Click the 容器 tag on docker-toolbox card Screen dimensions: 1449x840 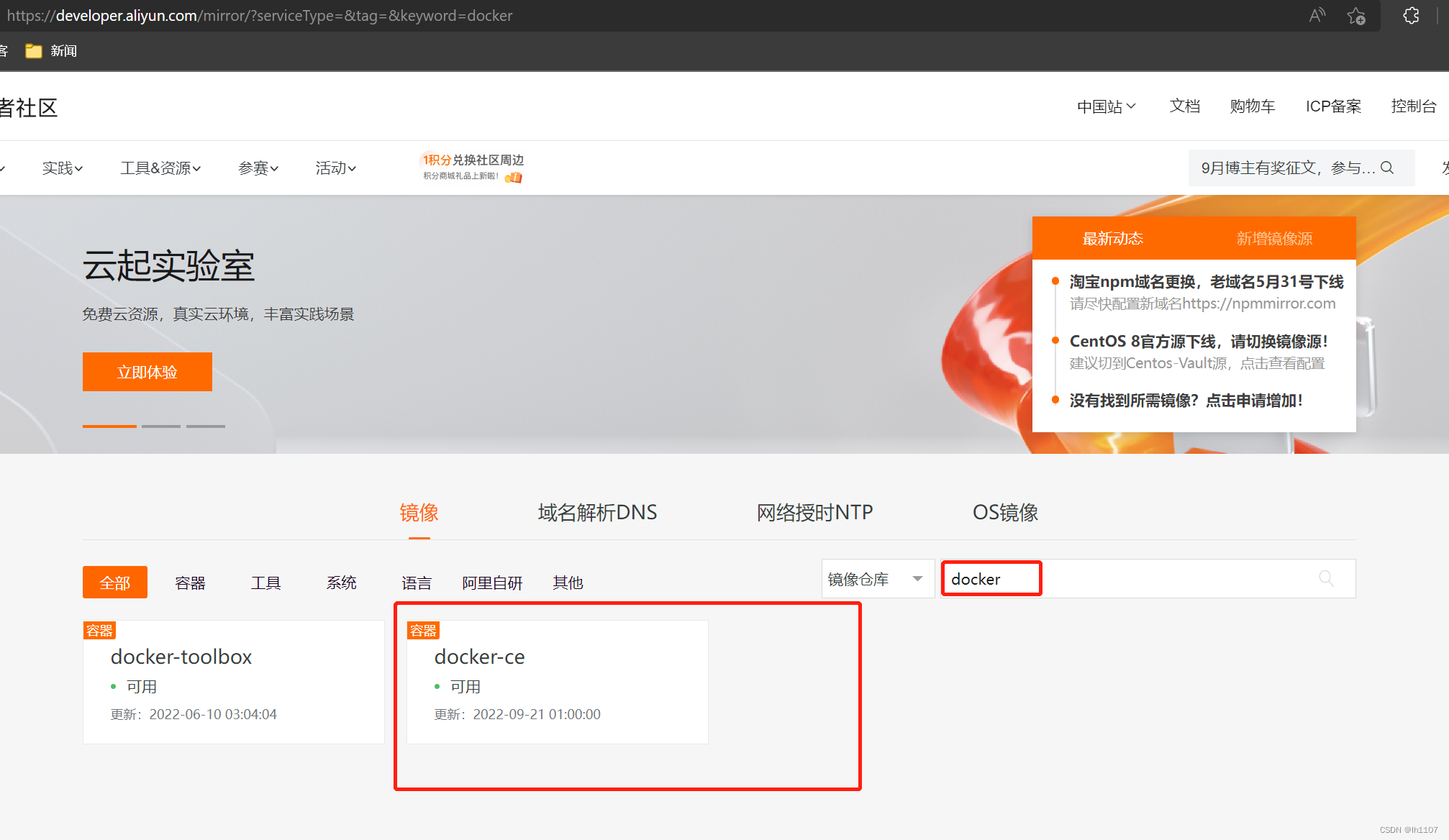(99, 631)
